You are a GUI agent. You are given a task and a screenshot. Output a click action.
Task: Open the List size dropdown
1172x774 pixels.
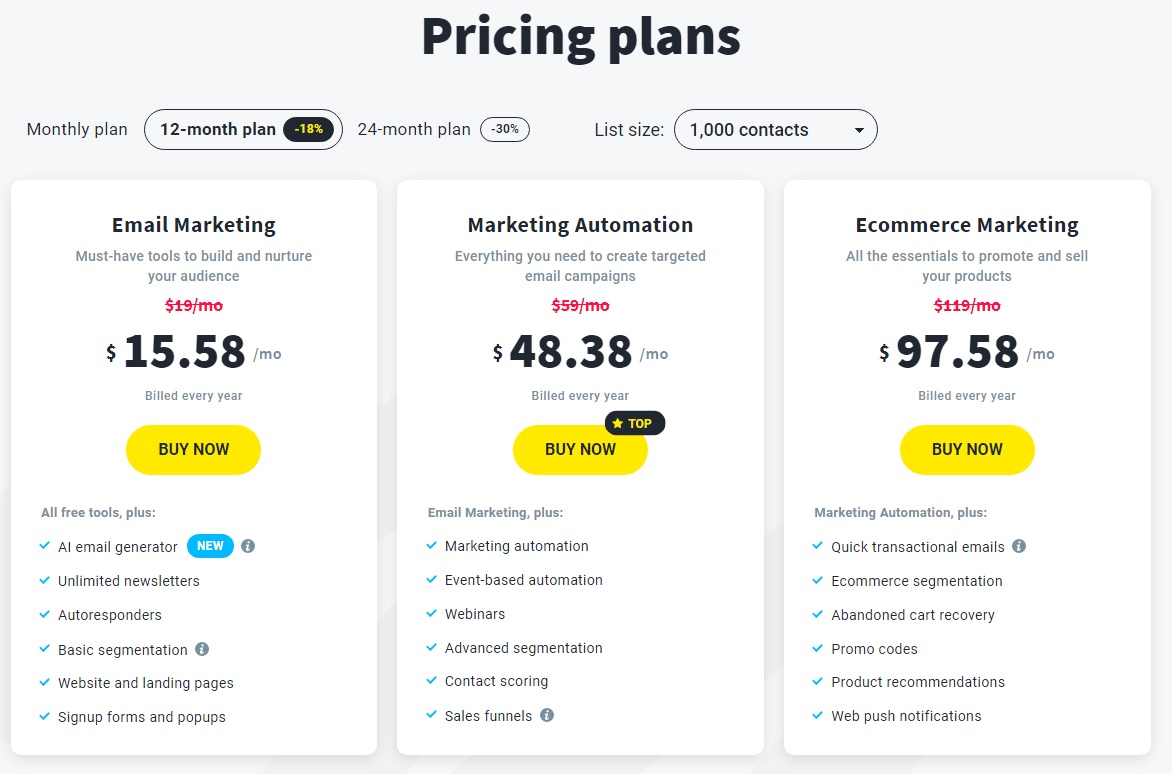tap(776, 129)
